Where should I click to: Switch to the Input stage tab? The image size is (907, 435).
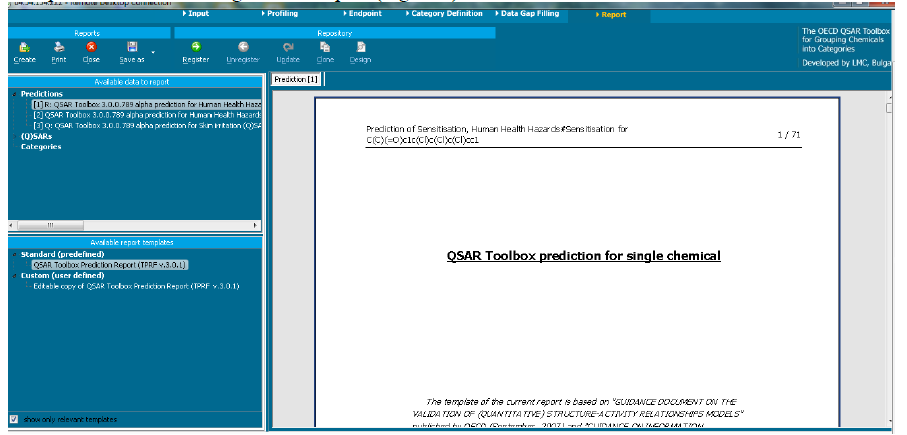[x=196, y=14]
